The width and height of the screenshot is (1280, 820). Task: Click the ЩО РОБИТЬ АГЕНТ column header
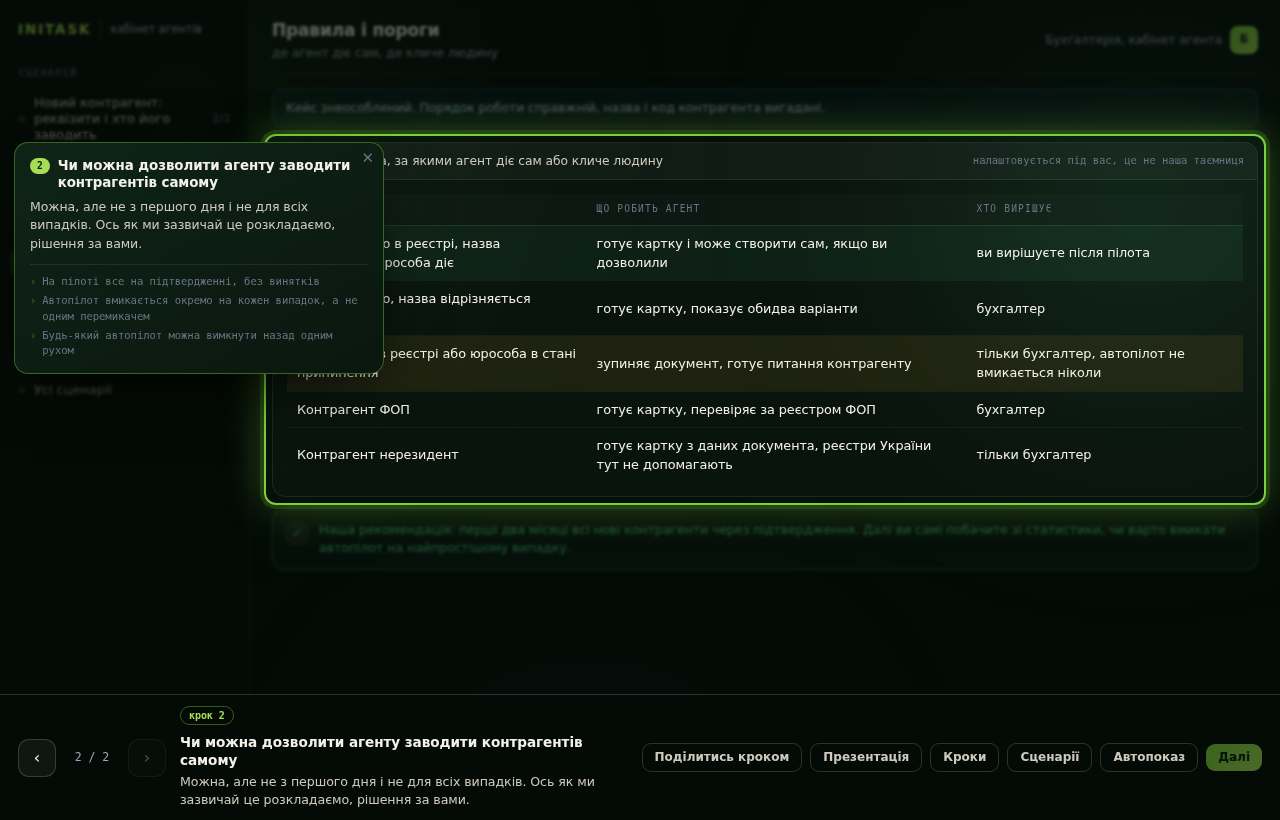click(x=648, y=208)
